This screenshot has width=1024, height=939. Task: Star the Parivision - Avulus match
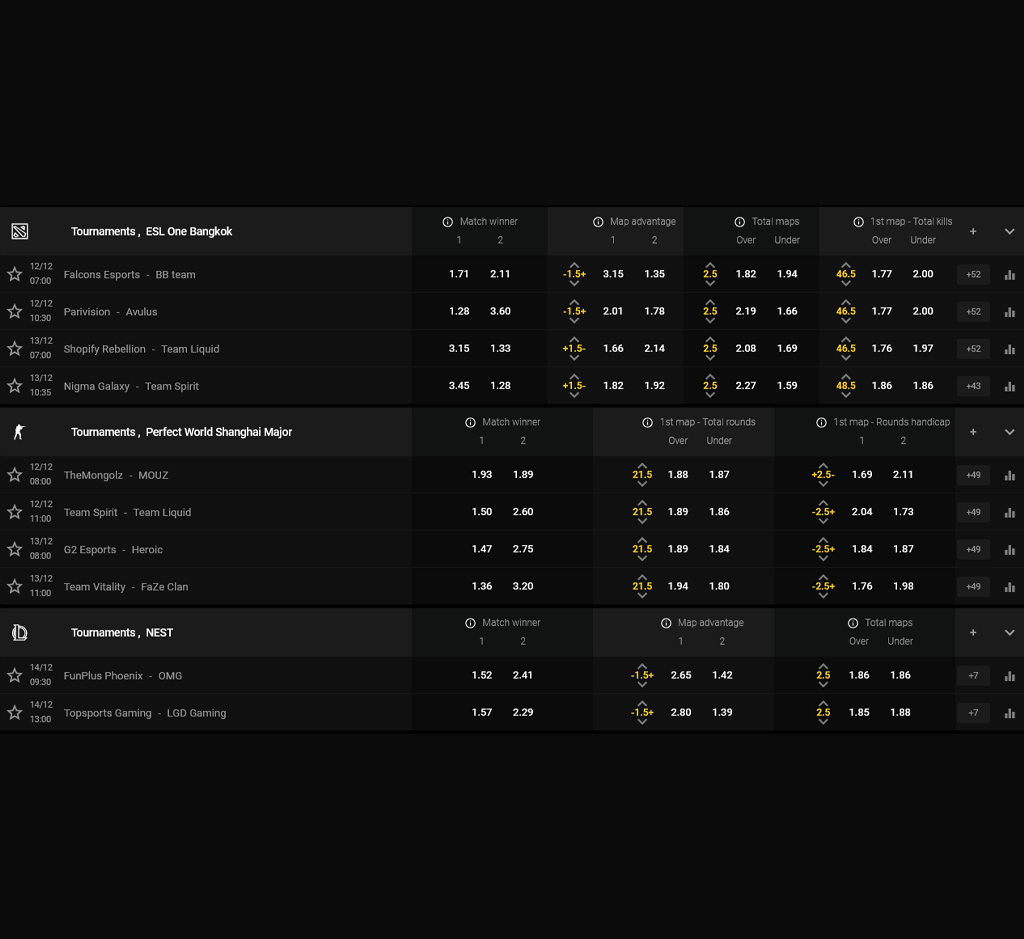point(14,311)
